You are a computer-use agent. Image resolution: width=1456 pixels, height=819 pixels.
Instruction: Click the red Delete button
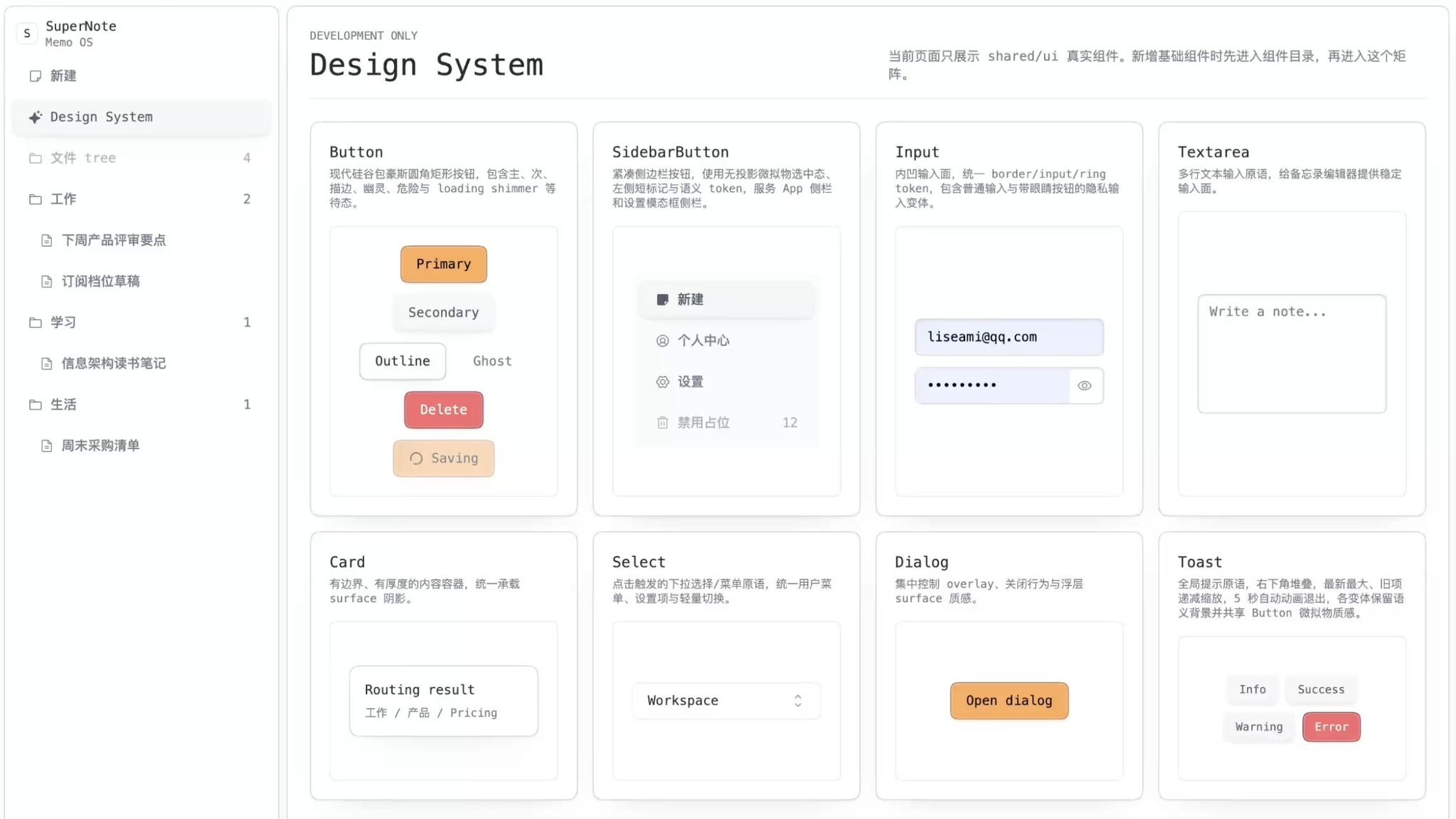click(x=443, y=410)
